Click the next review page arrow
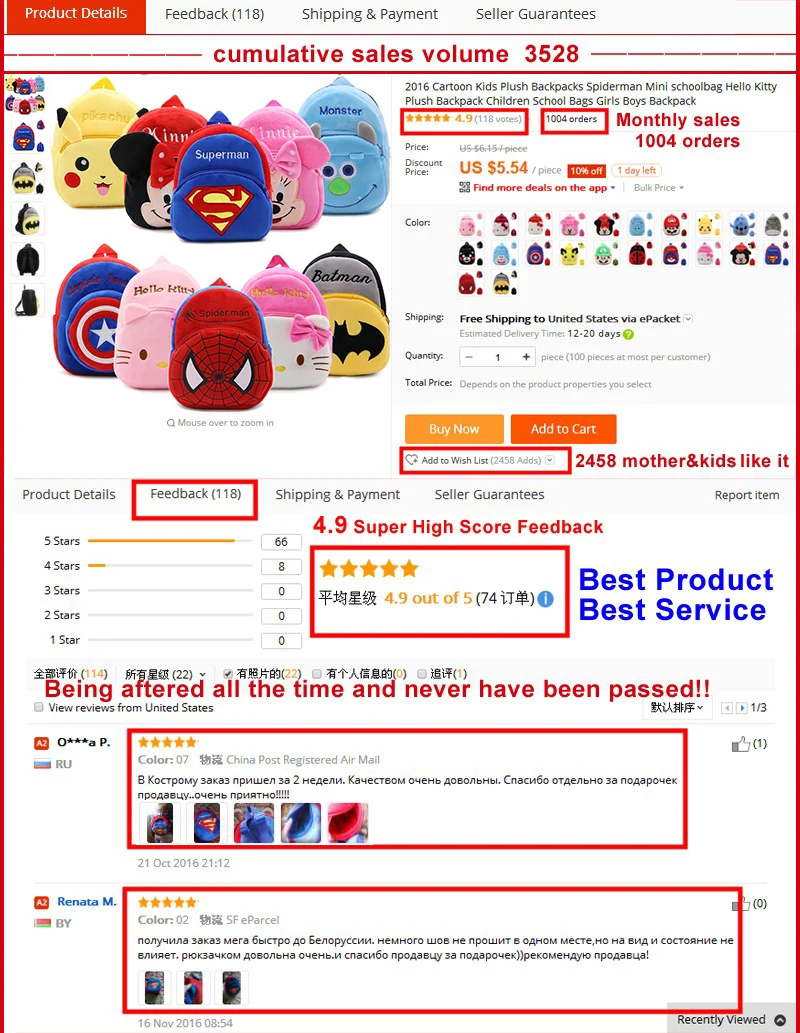Image resolution: width=800 pixels, height=1033 pixels. (x=742, y=708)
